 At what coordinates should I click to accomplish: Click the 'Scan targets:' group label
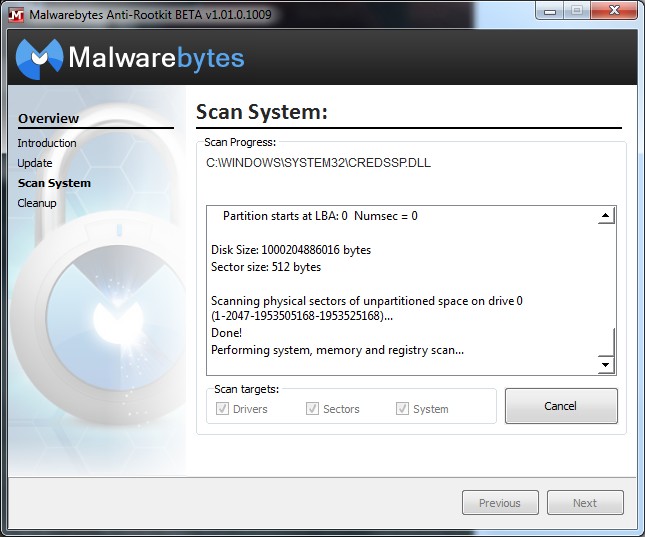[x=246, y=389]
